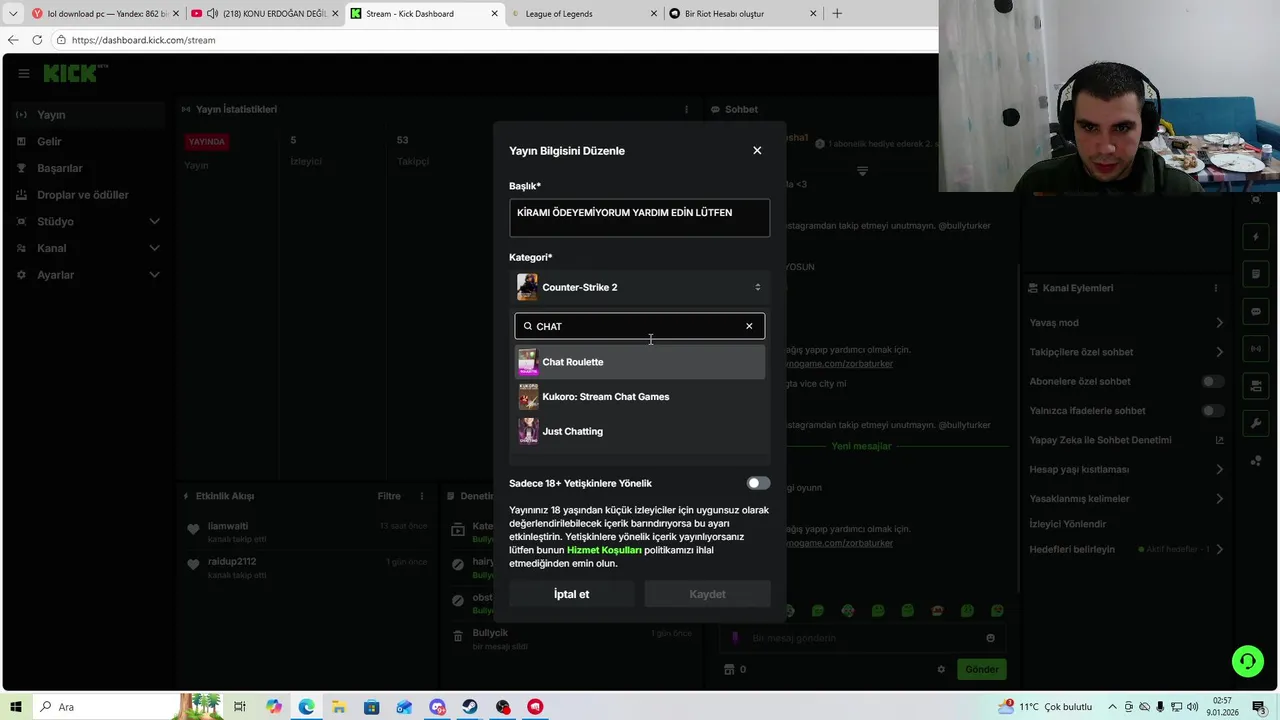Click the Kaydet button
1280x720 pixels.
click(x=707, y=594)
